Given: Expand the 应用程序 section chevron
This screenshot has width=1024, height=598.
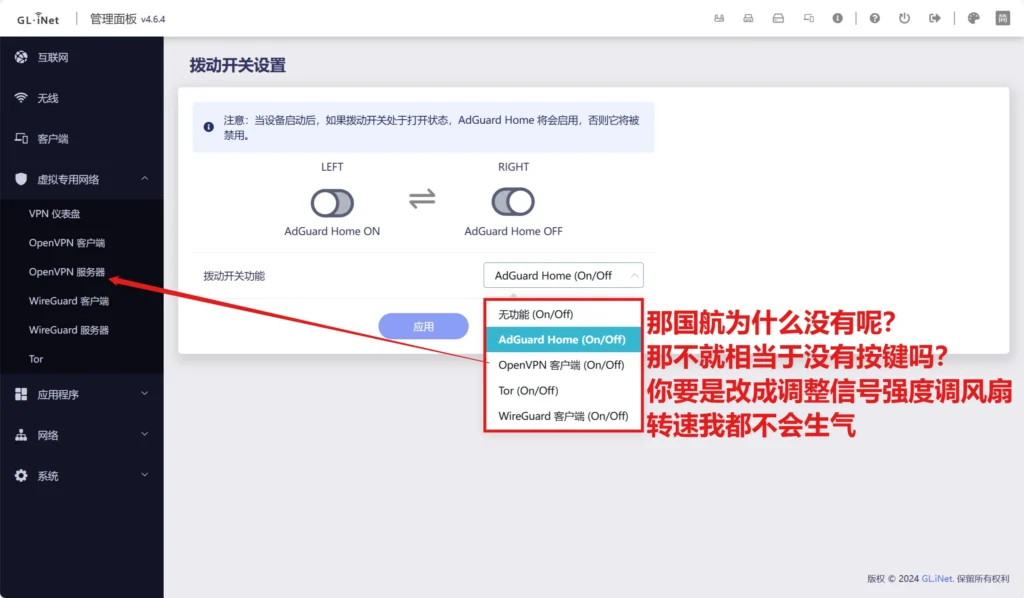Looking at the screenshot, I should pyautogui.click(x=144, y=393).
